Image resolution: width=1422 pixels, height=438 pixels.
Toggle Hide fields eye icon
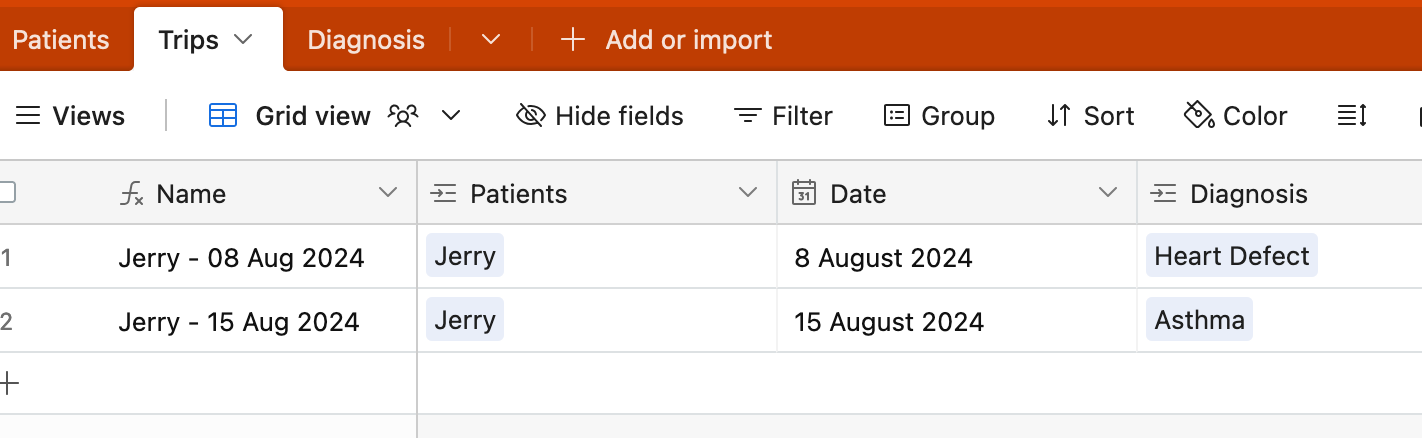(x=531, y=117)
